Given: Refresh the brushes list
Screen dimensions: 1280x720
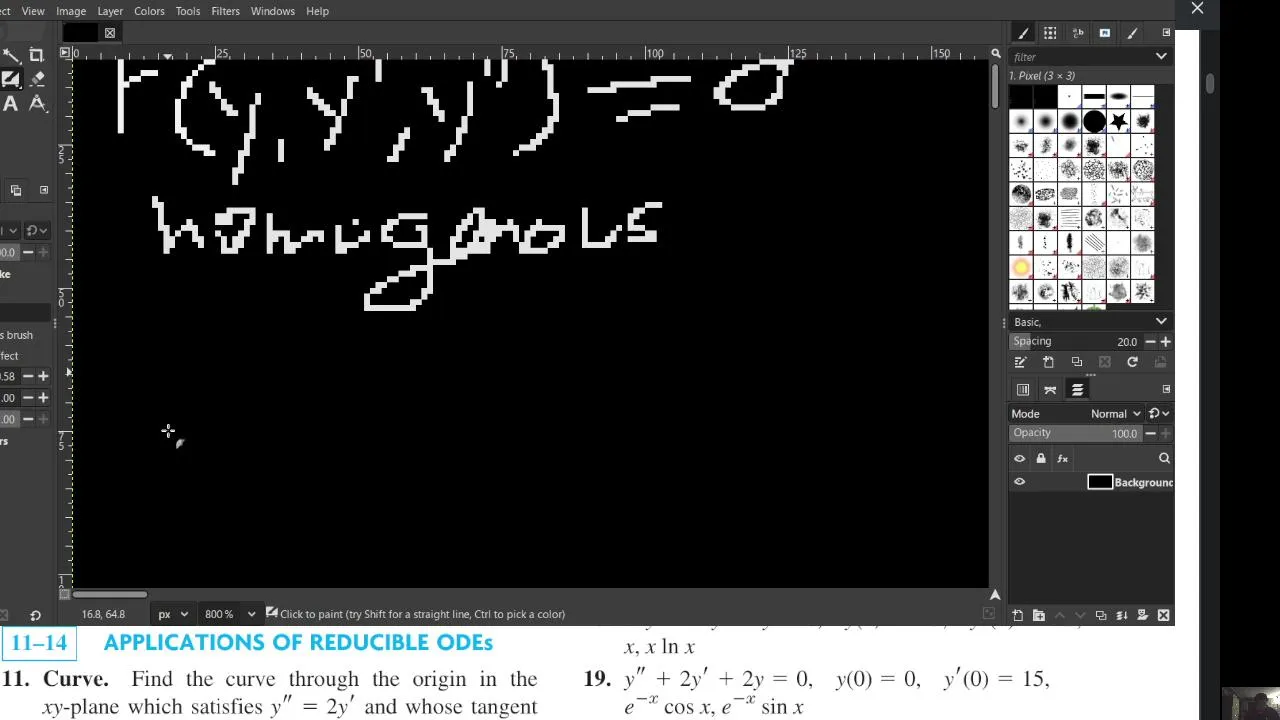Looking at the screenshot, I should pos(1132,362).
